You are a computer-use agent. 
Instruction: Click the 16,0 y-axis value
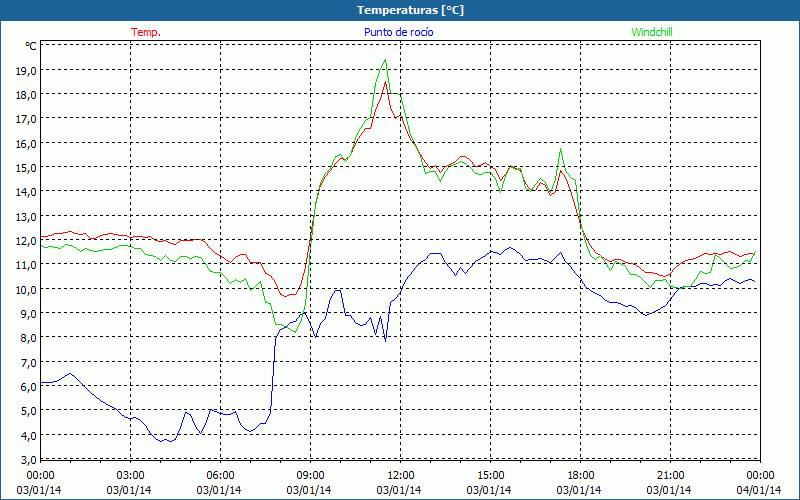click(x=26, y=143)
